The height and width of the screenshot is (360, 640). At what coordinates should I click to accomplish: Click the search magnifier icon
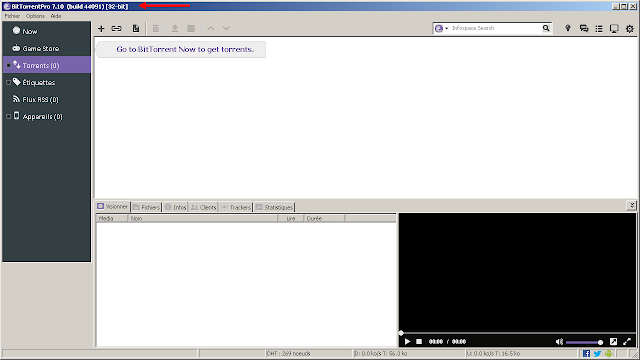click(546, 28)
